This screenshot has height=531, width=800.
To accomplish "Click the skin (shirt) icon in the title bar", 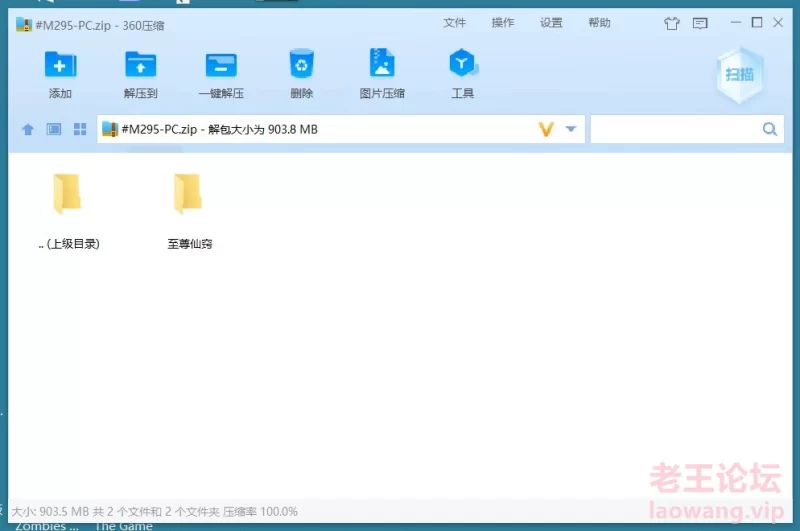I will (671, 23).
